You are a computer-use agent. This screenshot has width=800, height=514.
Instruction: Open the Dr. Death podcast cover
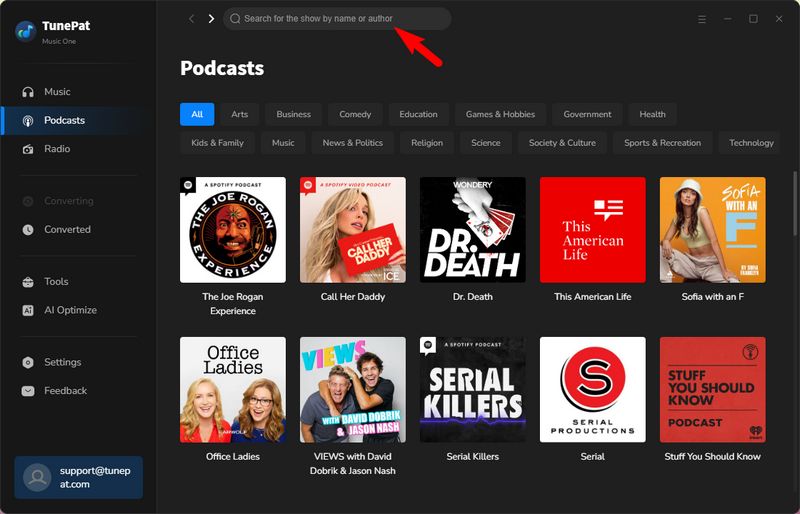[x=472, y=230]
